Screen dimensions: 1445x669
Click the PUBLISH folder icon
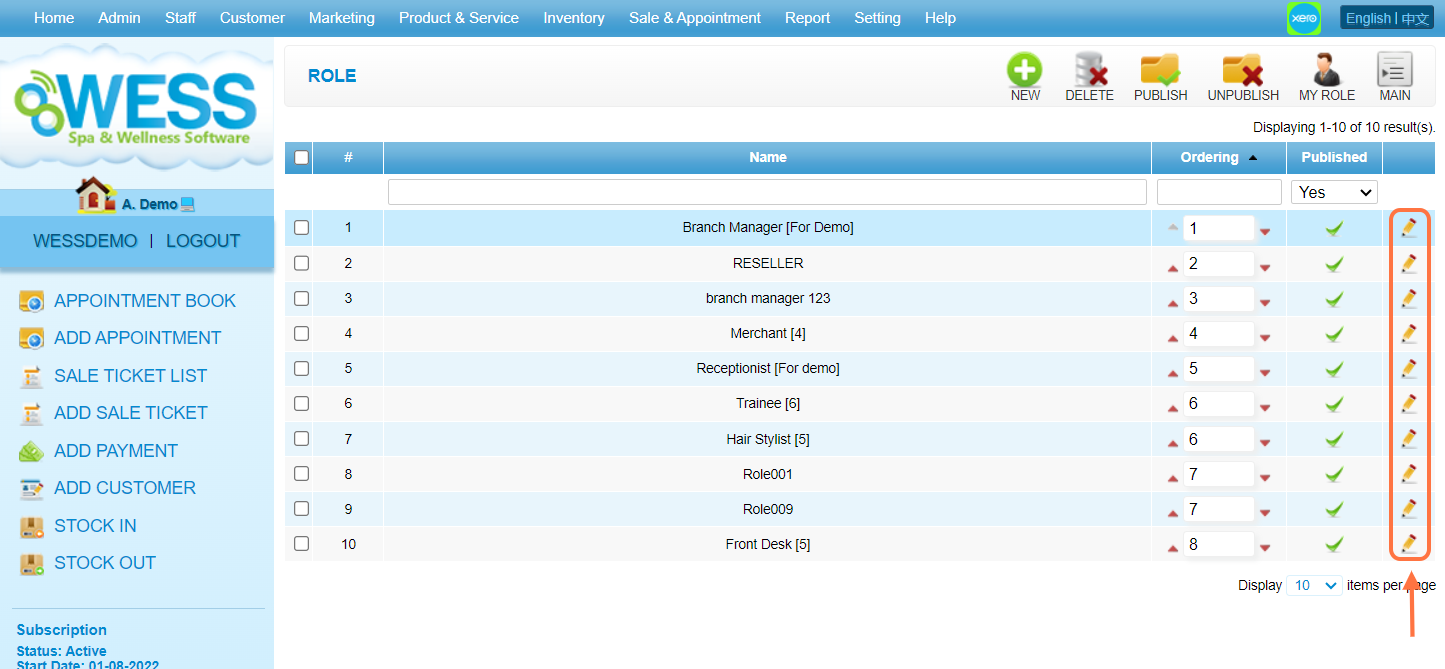(1160, 71)
